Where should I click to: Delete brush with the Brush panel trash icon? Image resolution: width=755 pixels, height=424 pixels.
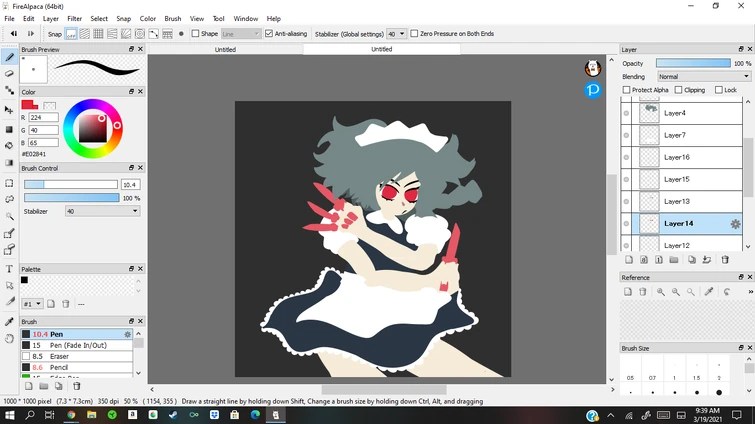pyautogui.click(x=77, y=386)
